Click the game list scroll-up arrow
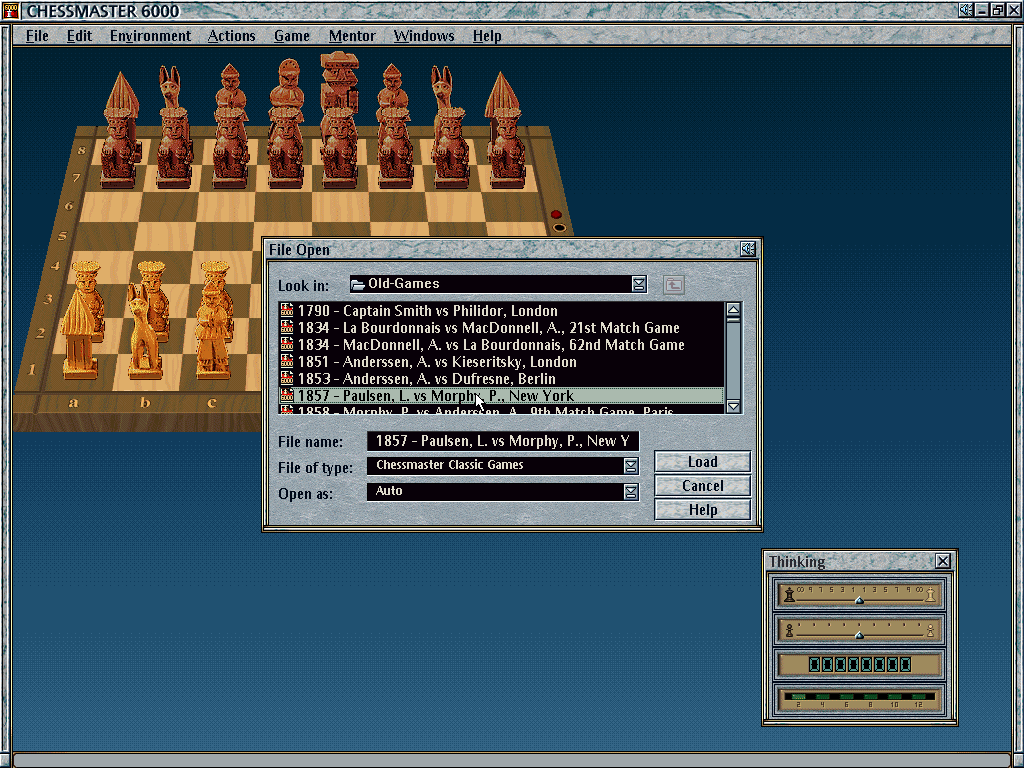 [x=733, y=310]
